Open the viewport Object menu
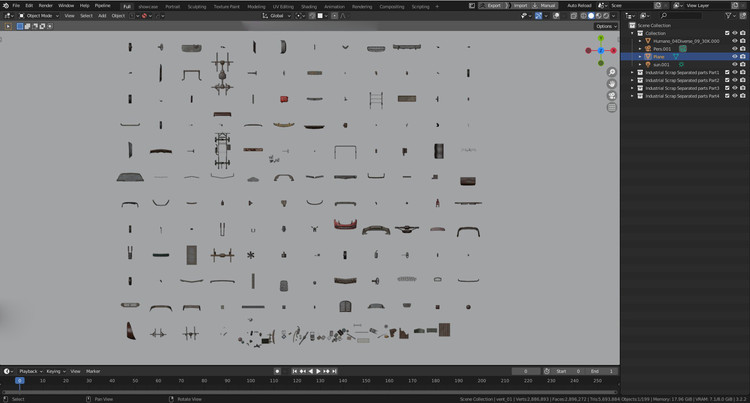750x403 pixels. click(x=118, y=16)
